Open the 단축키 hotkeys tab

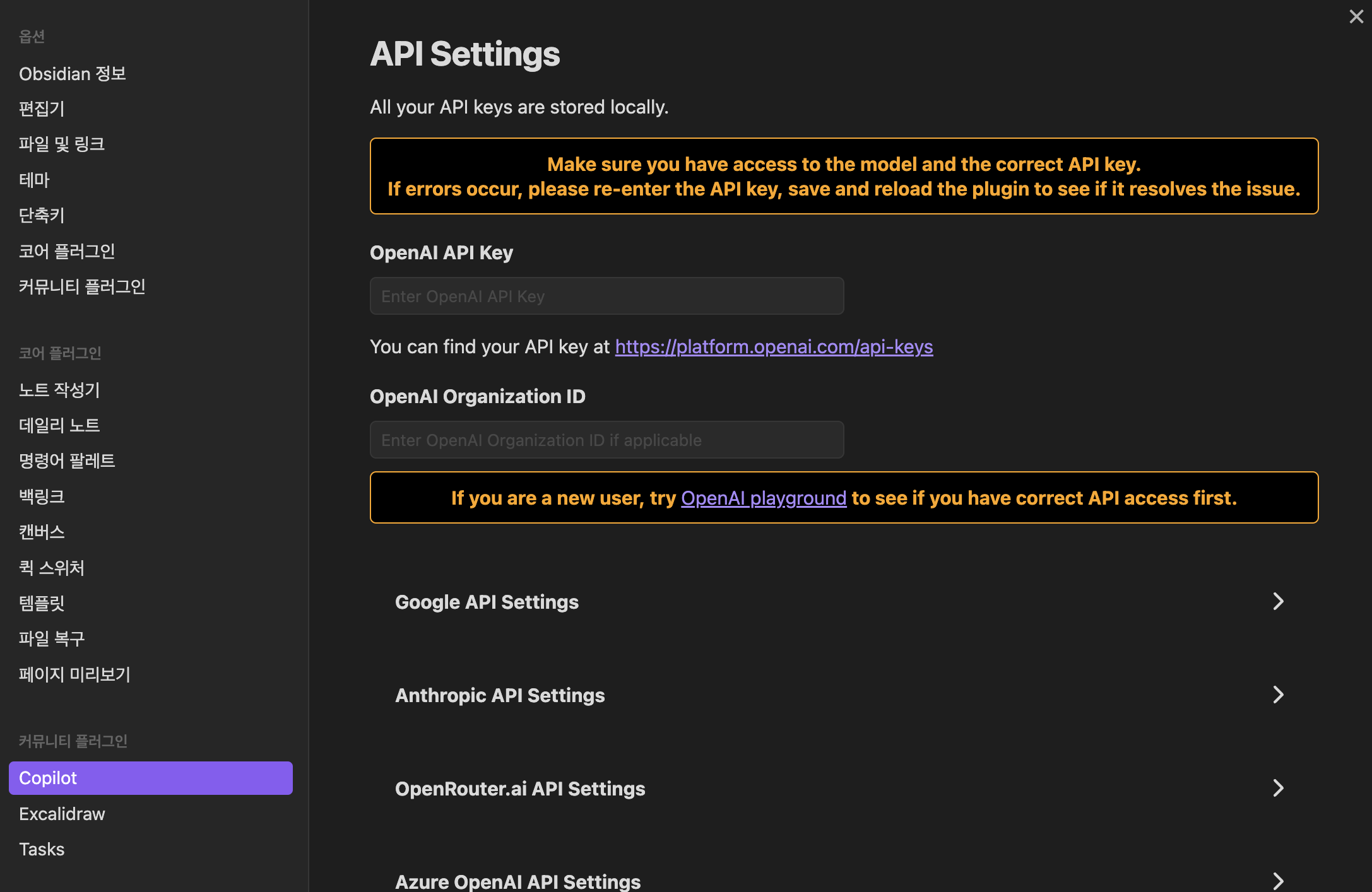42,215
